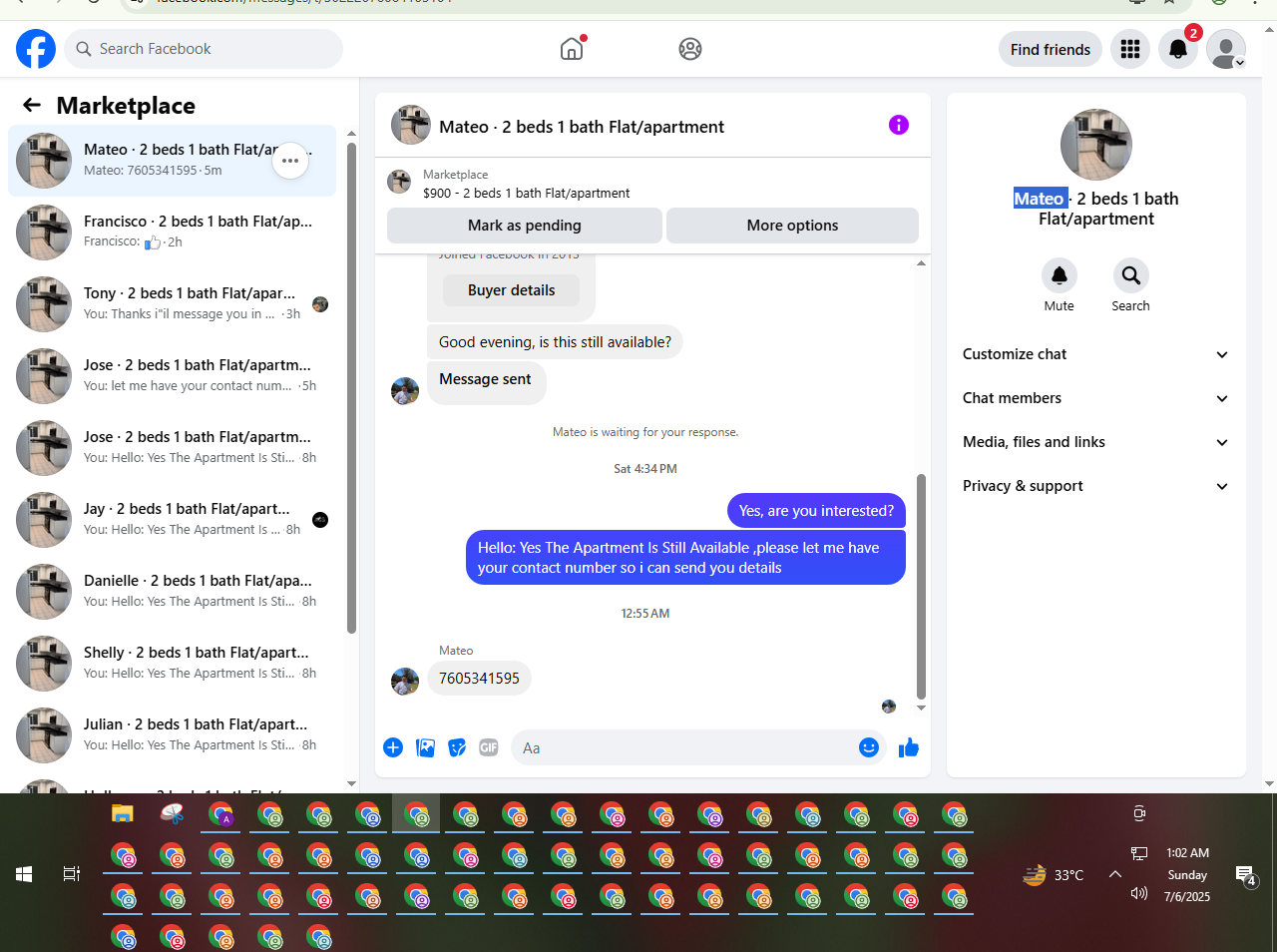The width and height of the screenshot is (1277, 952).
Task: Click the Find friends button
Action: point(1051,49)
